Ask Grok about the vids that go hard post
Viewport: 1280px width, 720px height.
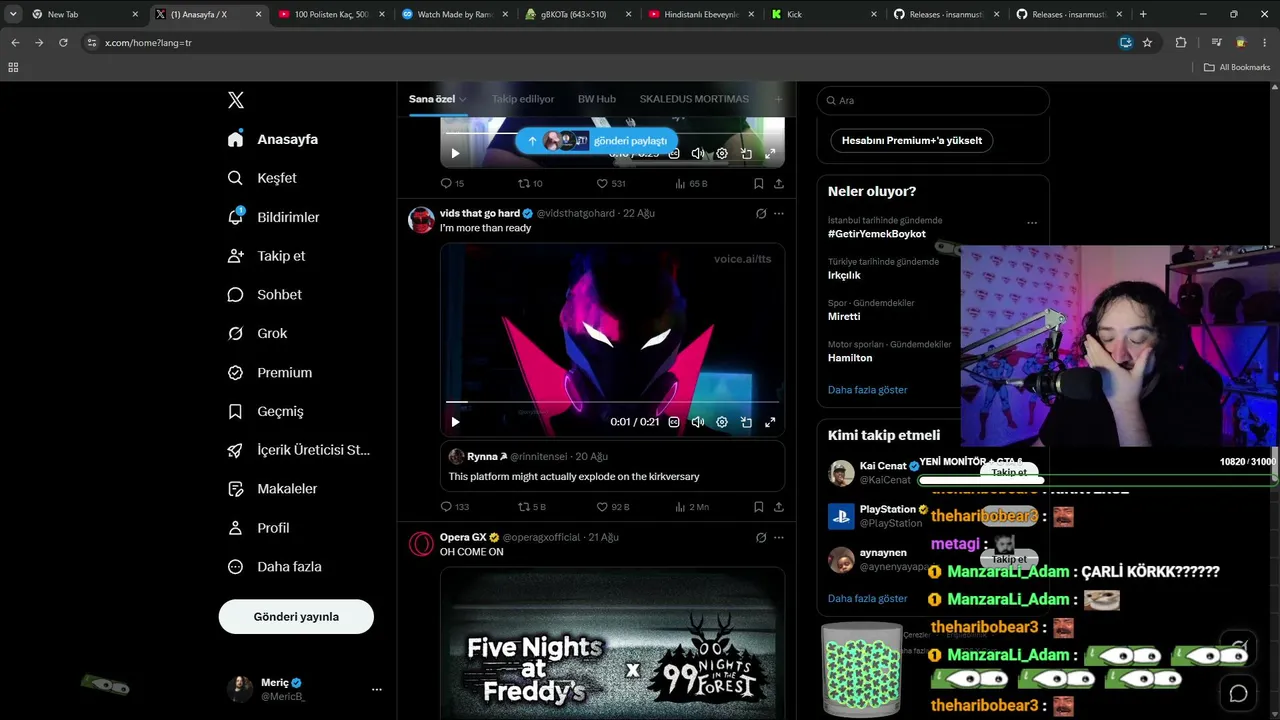coord(761,213)
